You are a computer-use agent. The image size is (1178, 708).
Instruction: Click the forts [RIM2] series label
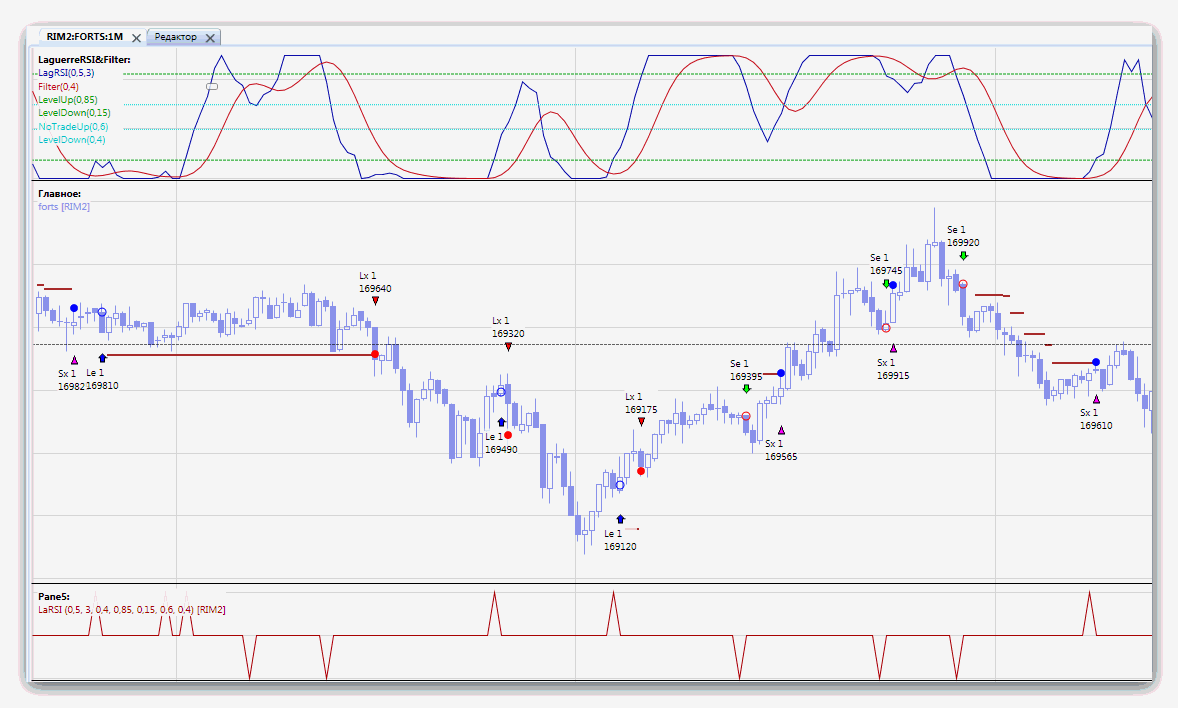[64, 207]
